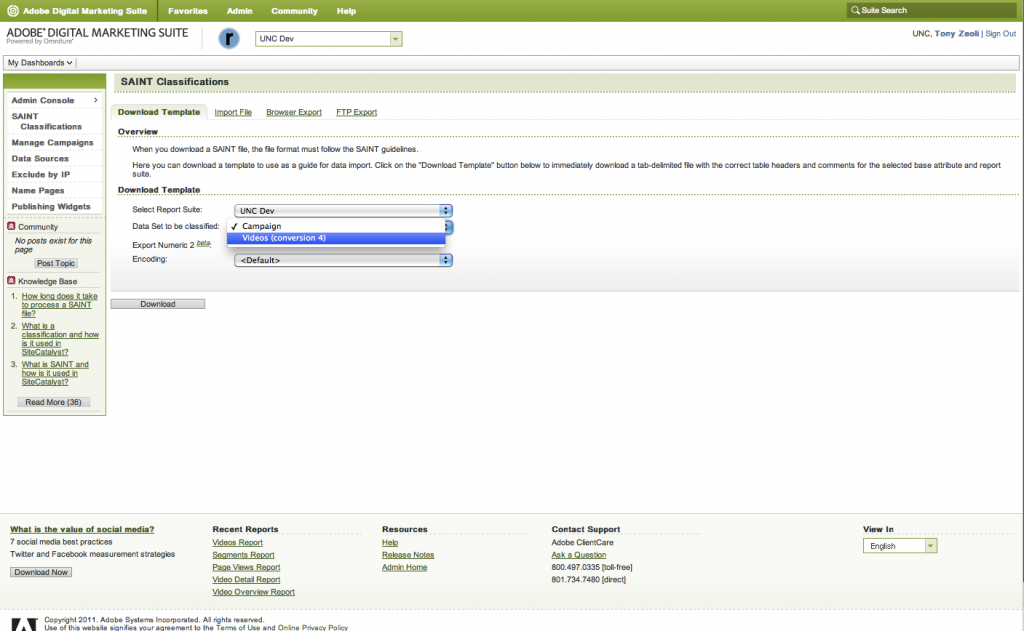Switch to the Download Template tab

[159, 112]
